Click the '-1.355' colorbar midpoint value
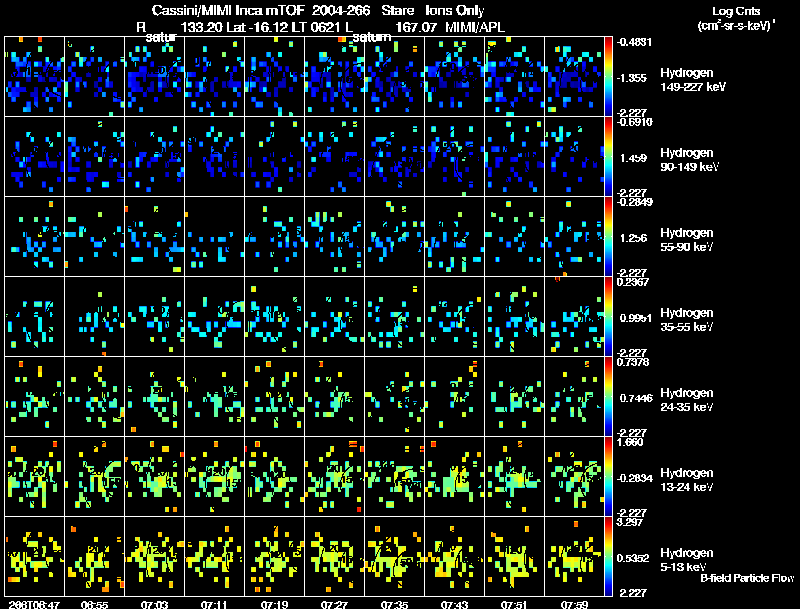Viewport: 800px width, 609px height. (x=633, y=78)
